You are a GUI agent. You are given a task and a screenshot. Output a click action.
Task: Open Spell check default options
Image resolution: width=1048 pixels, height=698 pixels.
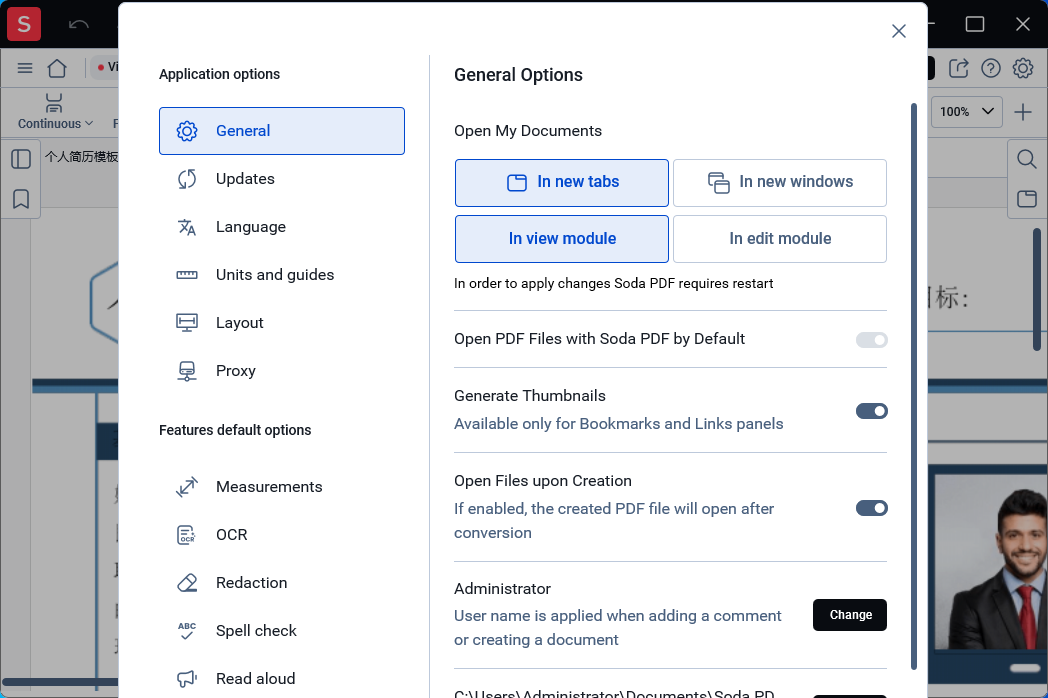281,631
